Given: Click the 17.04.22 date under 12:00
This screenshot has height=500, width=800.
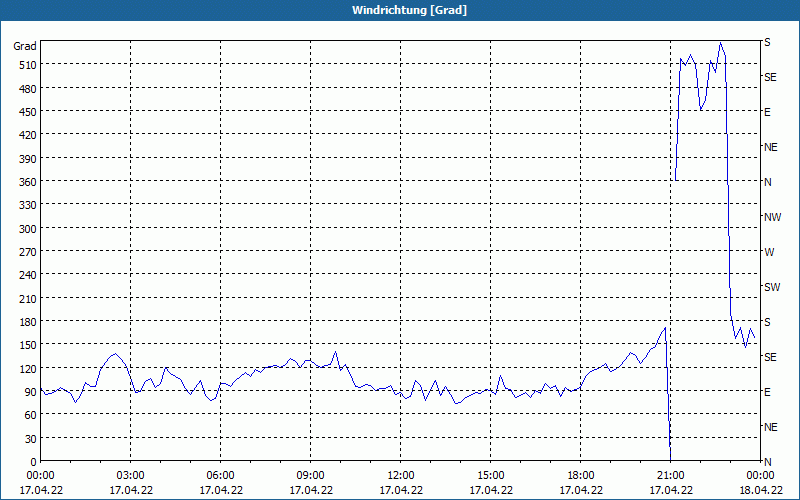Looking at the screenshot, I should (401, 490).
